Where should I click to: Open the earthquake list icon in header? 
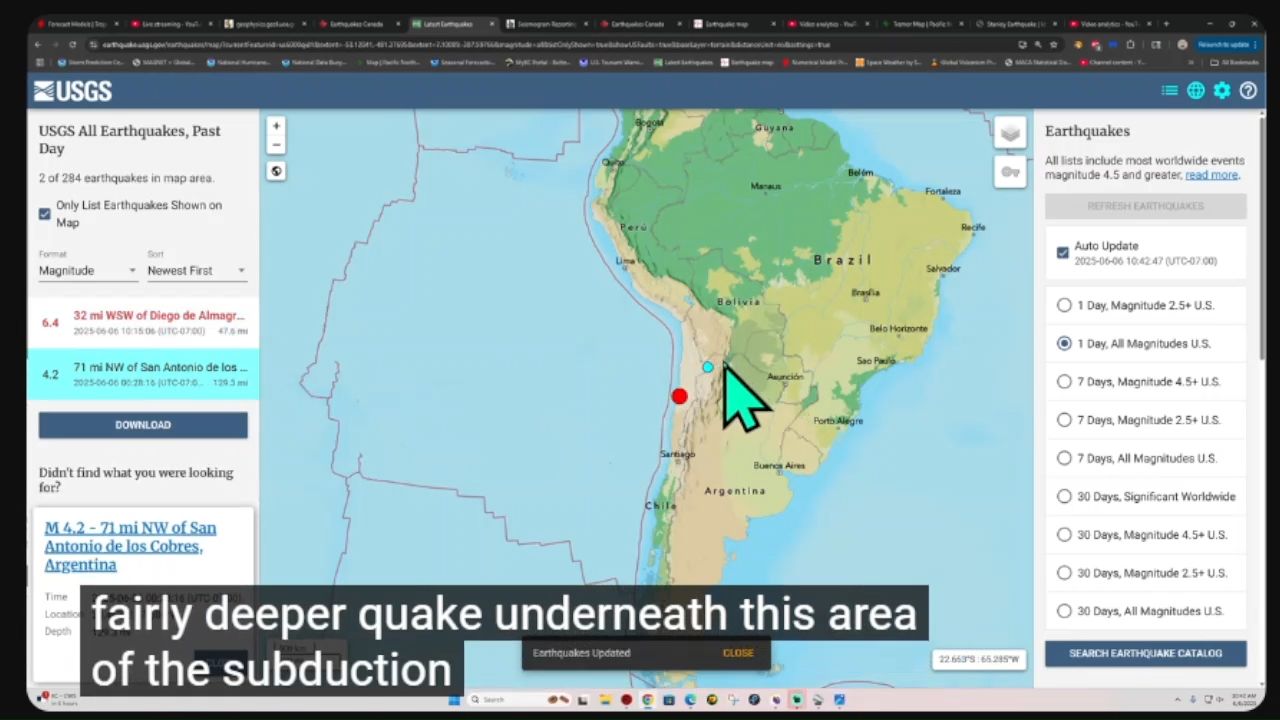[x=1169, y=91]
